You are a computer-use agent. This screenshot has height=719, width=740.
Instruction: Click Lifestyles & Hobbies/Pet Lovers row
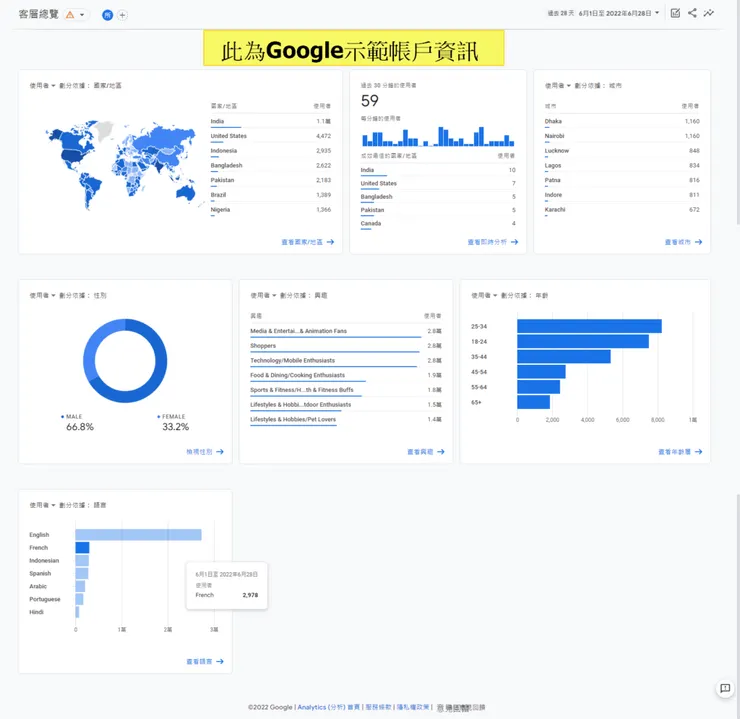tap(345, 419)
